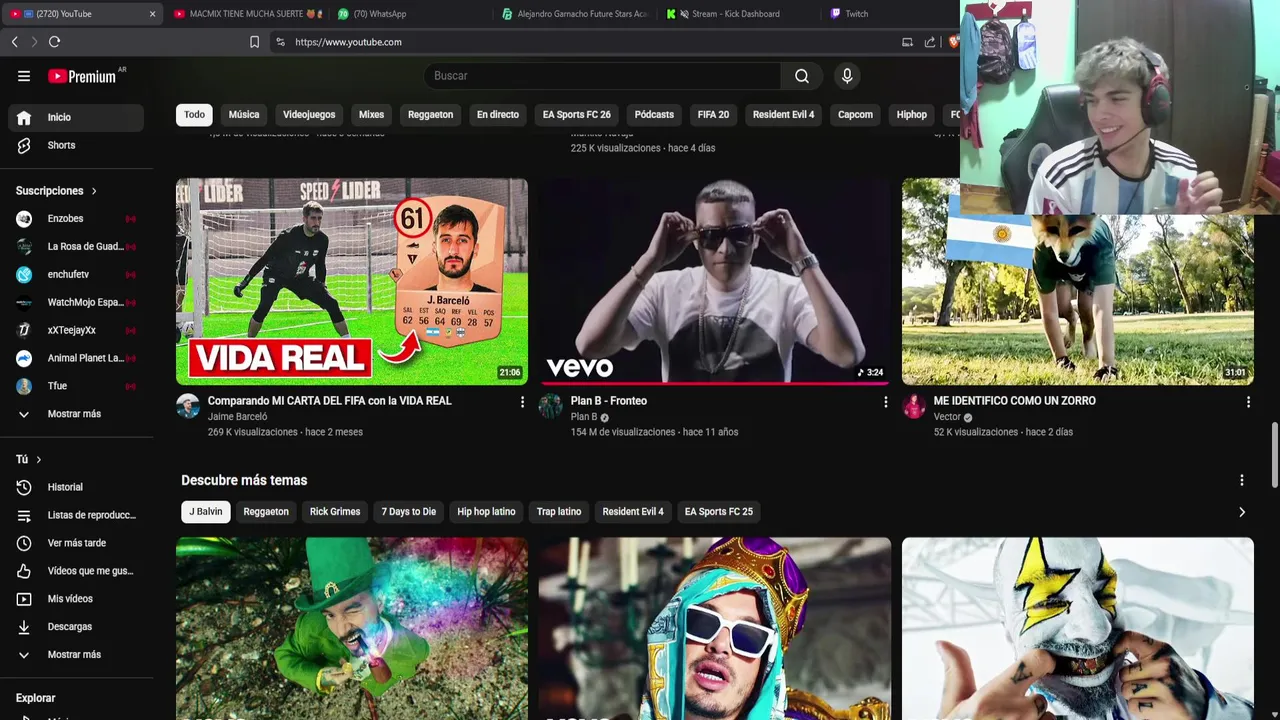
Task: Open Historial in sidebar
Action: pyautogui.click(x=76, y=487)
